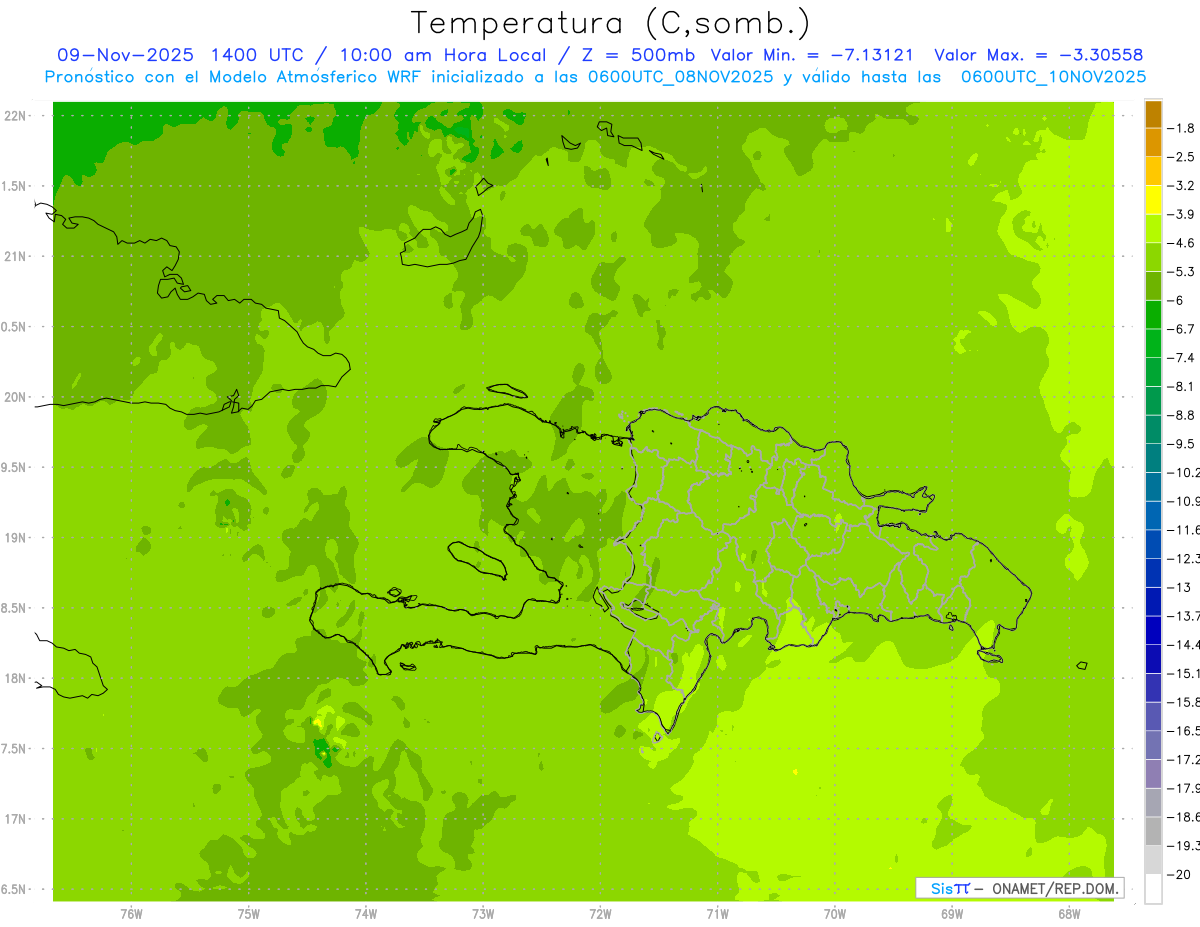The height and width of the screenshot is (927, 1200).
Task: Click the '-7.4' legend value
Action: point(1182,358)
